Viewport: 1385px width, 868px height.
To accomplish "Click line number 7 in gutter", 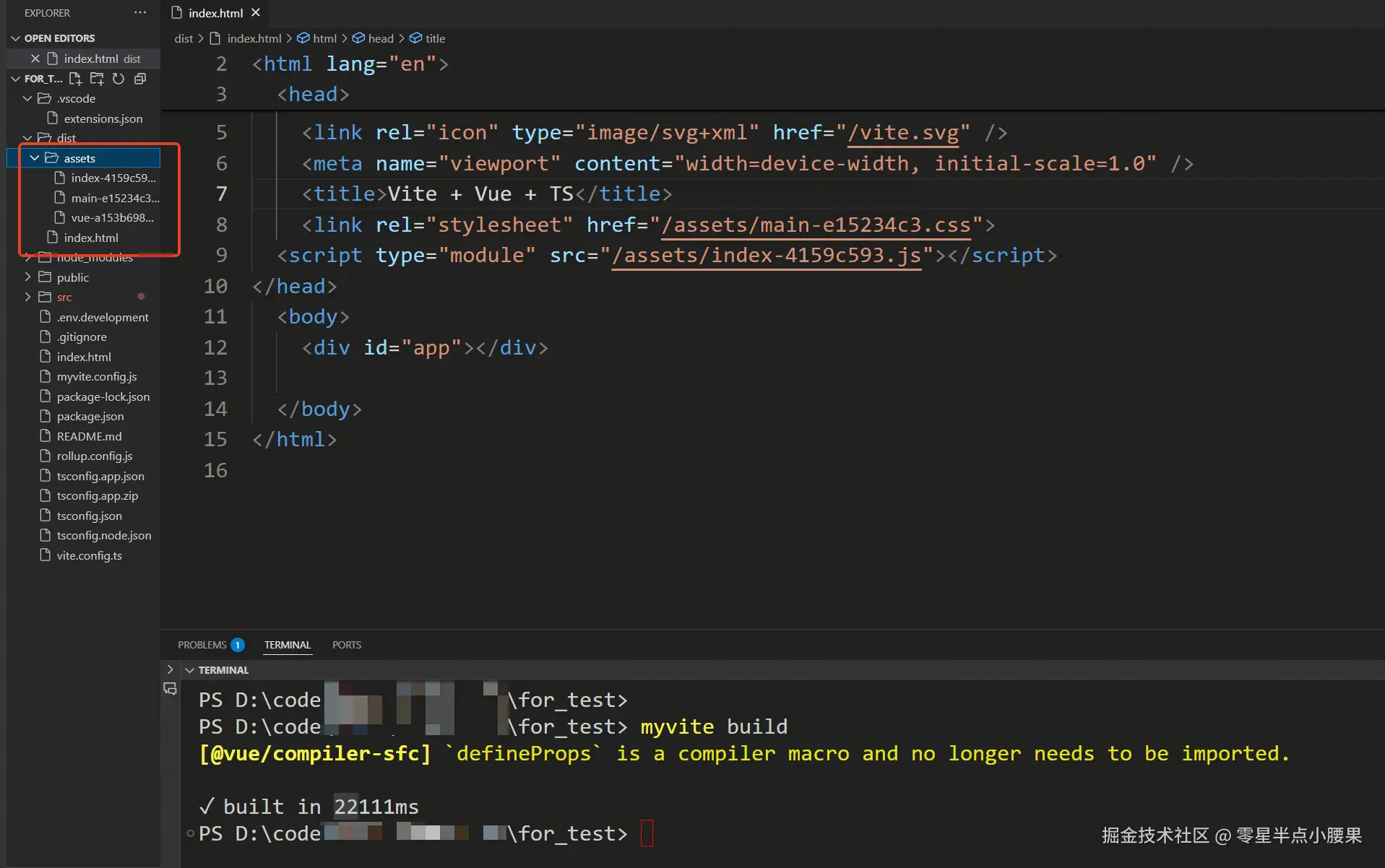I will [221, 194].
